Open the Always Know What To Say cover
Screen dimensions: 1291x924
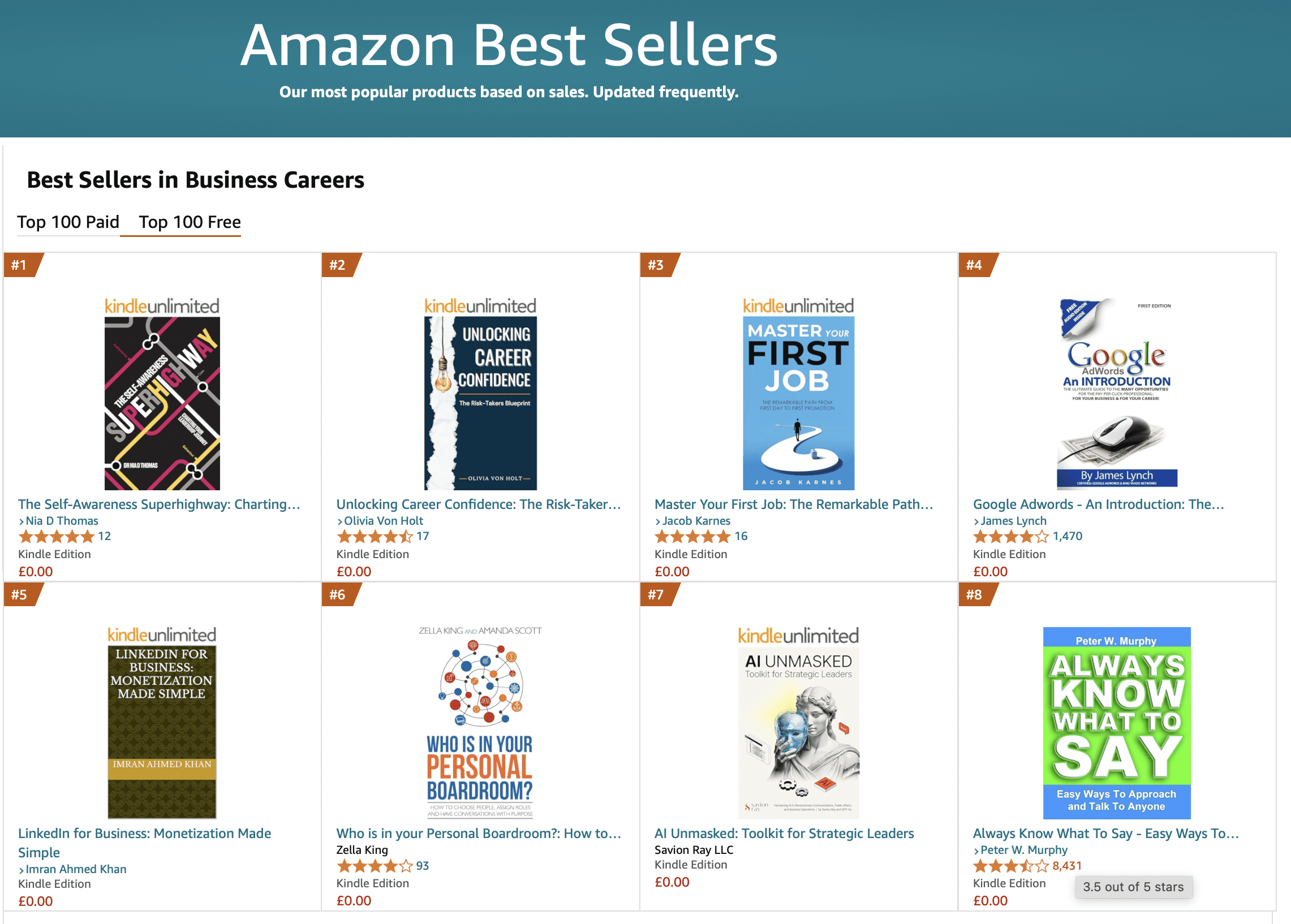click(x=1116, y=723)
